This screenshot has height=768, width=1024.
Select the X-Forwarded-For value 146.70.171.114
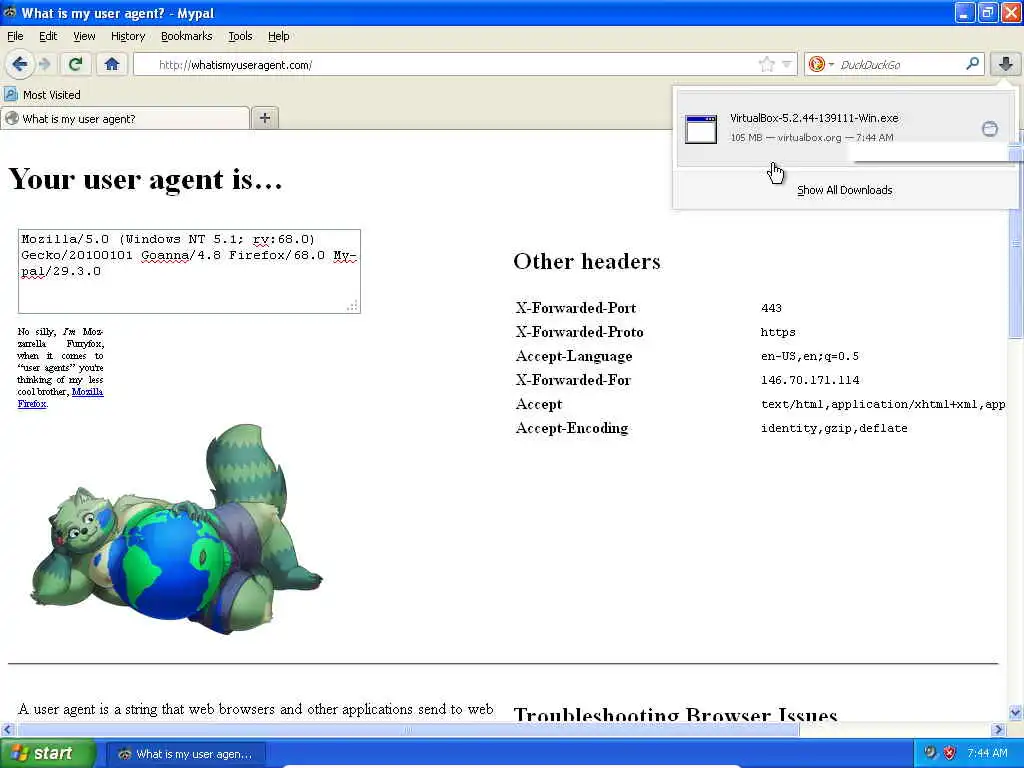point(810,380)
